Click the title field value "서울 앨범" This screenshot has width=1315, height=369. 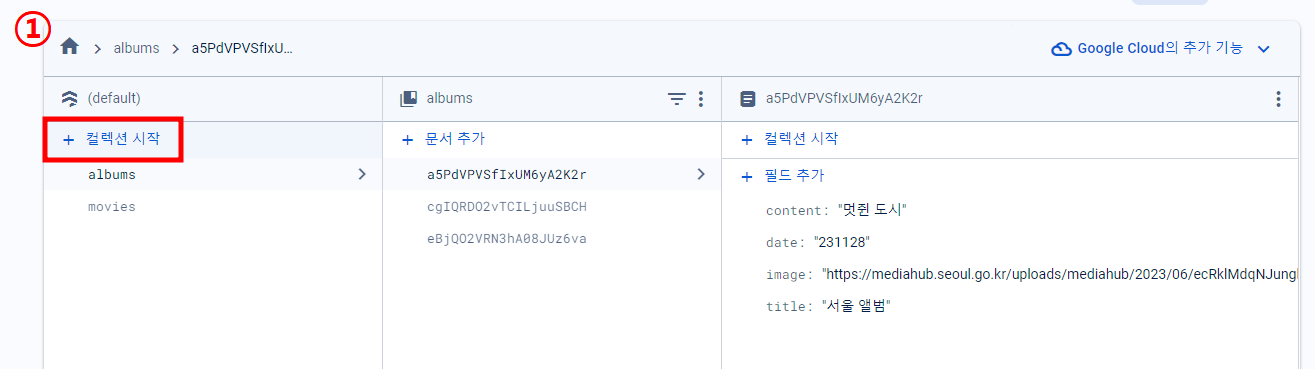856,306
